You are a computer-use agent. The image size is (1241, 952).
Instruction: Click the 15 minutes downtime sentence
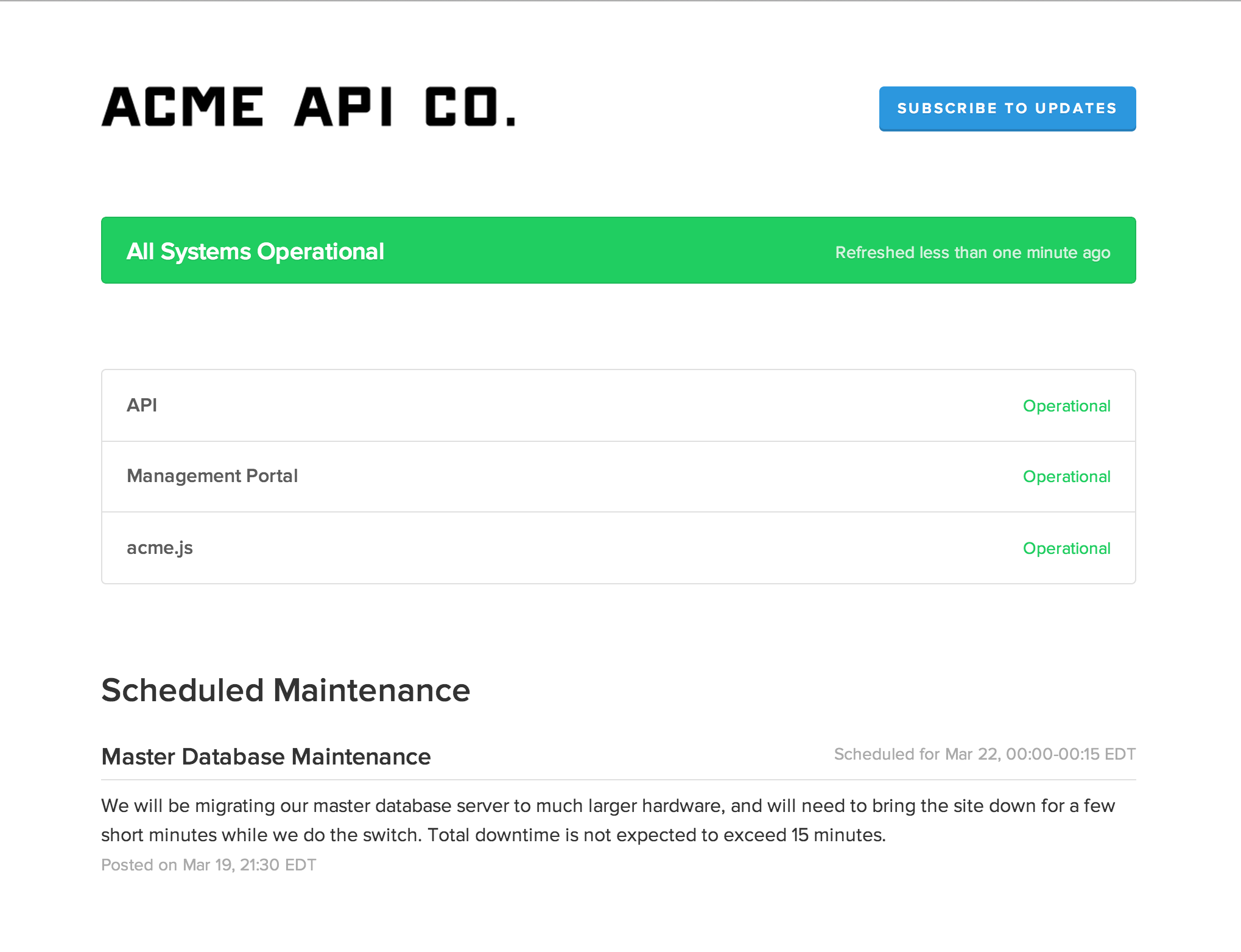click(656, 835)
